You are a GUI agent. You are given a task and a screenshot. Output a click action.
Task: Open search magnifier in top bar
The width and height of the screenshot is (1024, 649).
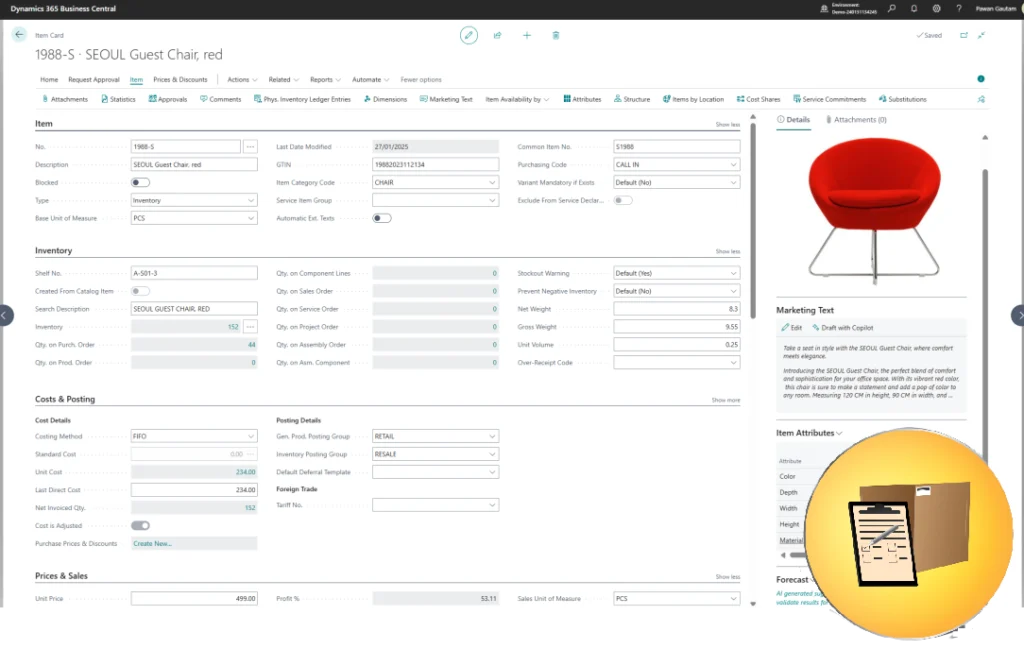[x=891, y=8]
